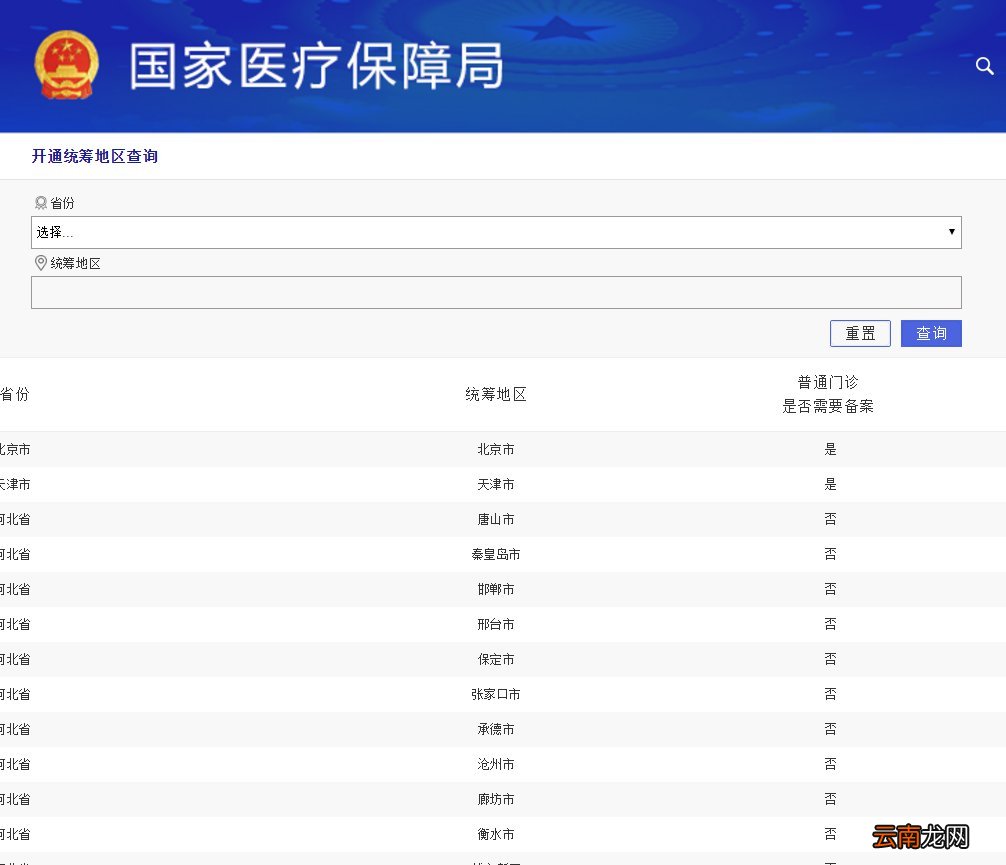
Task: Click the 省份 column header
Action: tap(15, 394)
